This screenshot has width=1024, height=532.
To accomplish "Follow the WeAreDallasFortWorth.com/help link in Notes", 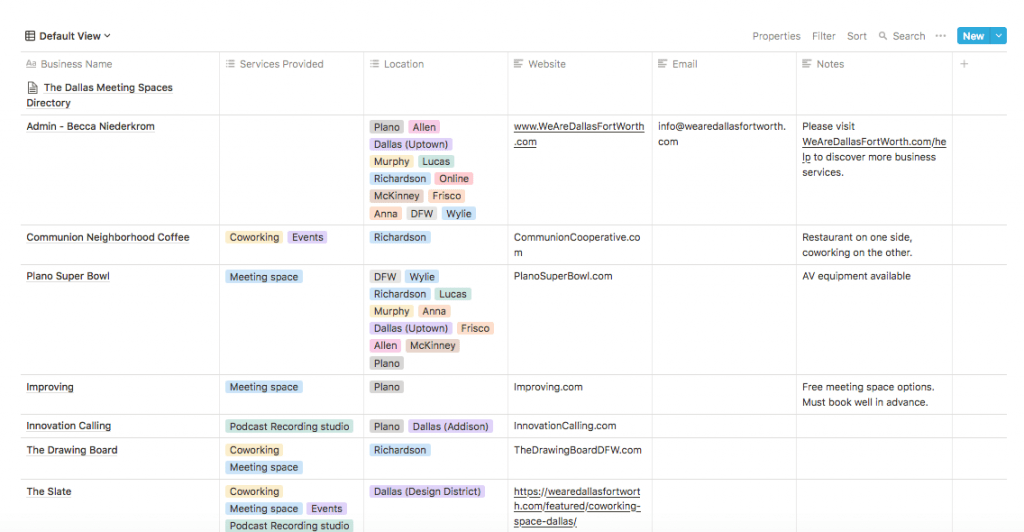I will click(874, 149).
